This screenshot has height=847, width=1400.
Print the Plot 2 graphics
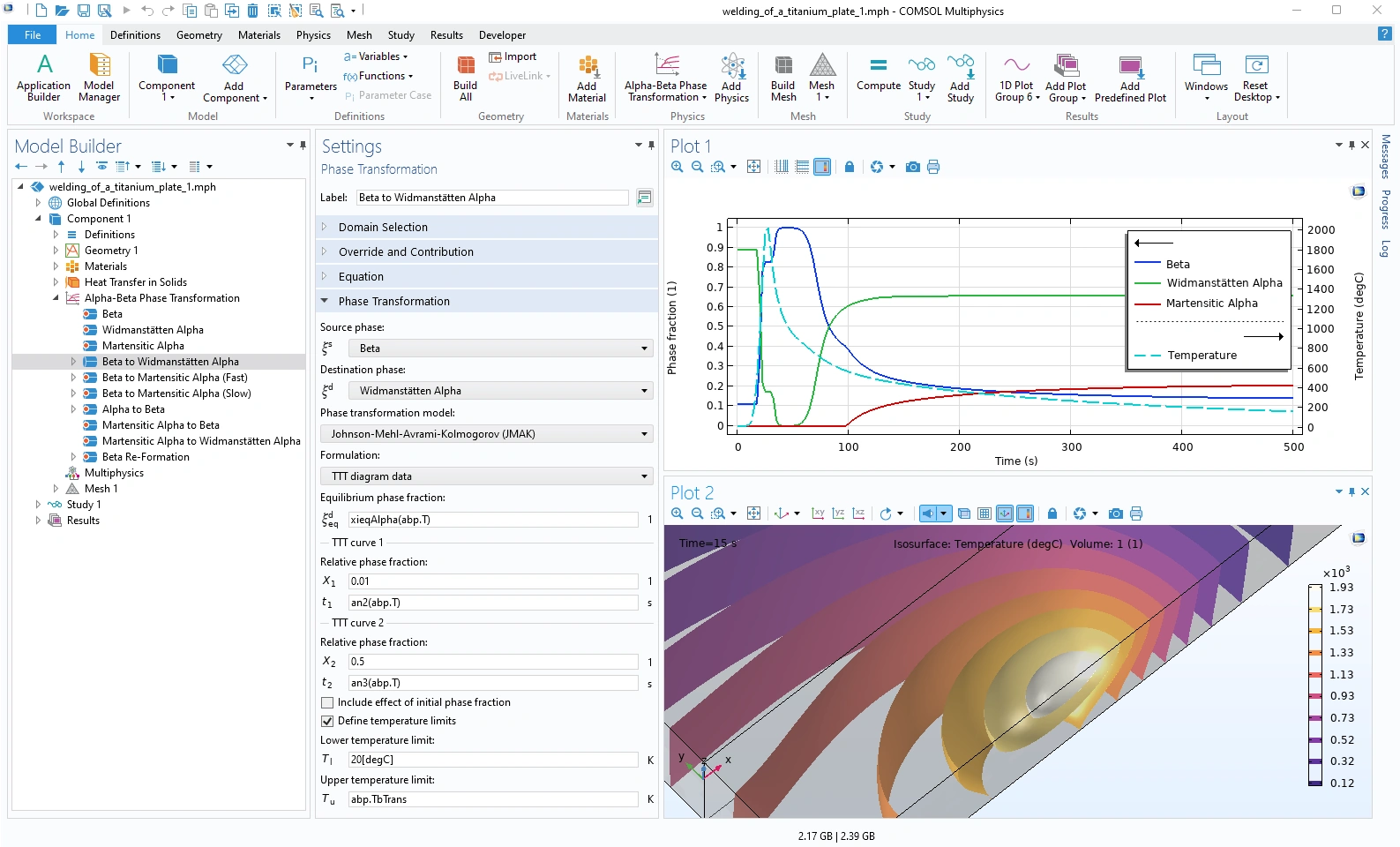point(1136,513)
